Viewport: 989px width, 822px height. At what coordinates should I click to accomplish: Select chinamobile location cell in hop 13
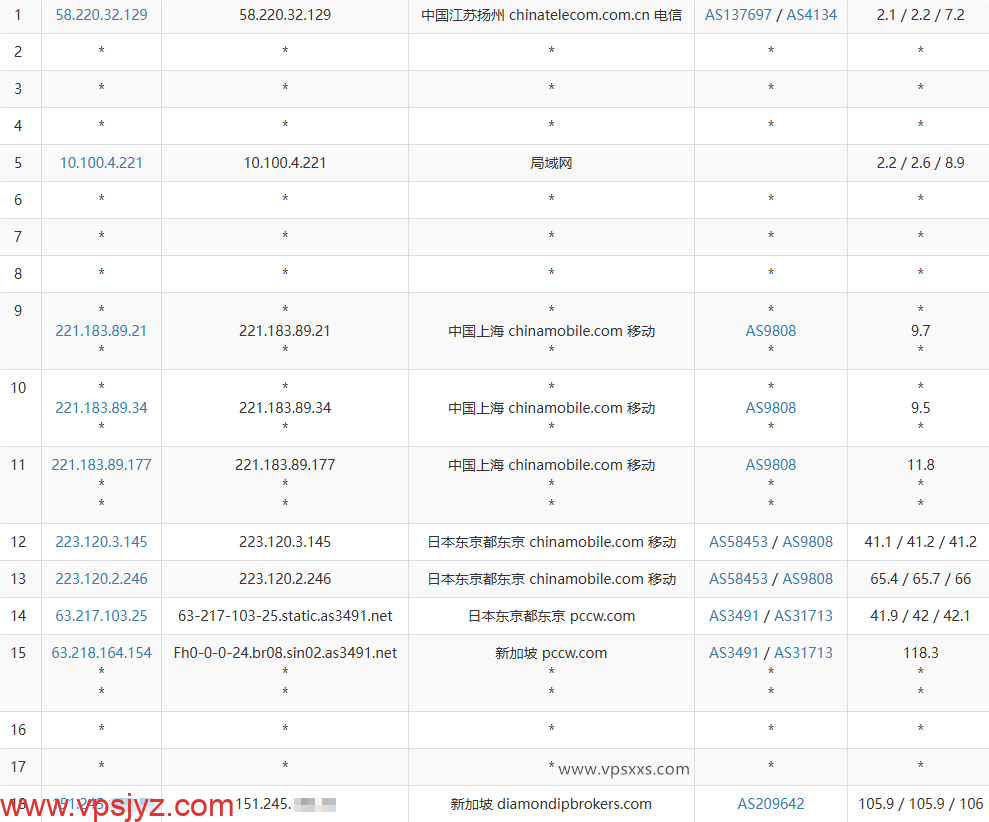(551, 578)
